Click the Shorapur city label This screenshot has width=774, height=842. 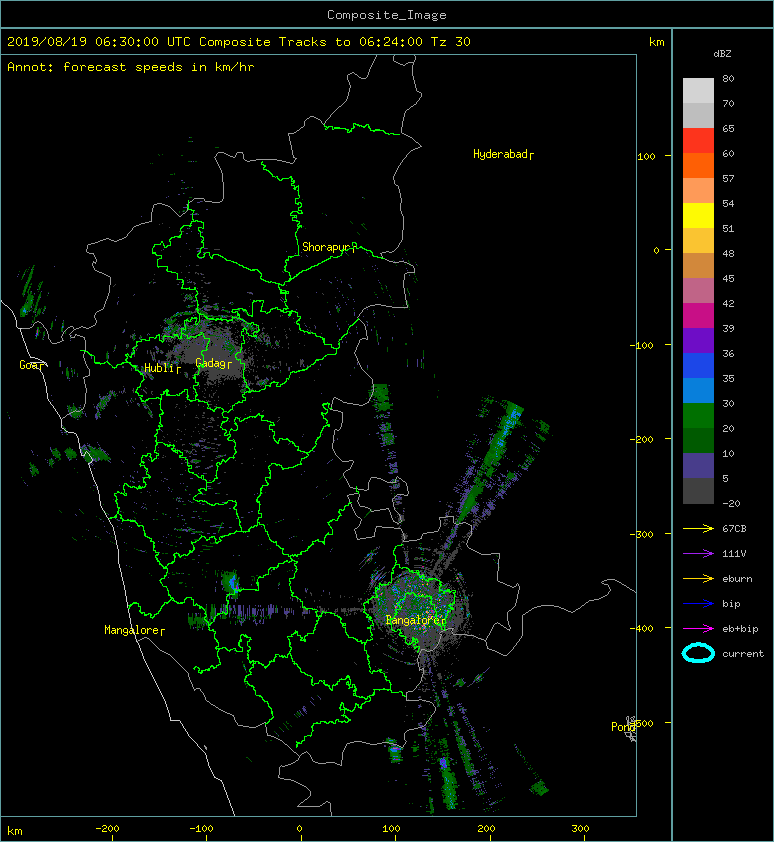pyautogui.click(x=329, y=248)
